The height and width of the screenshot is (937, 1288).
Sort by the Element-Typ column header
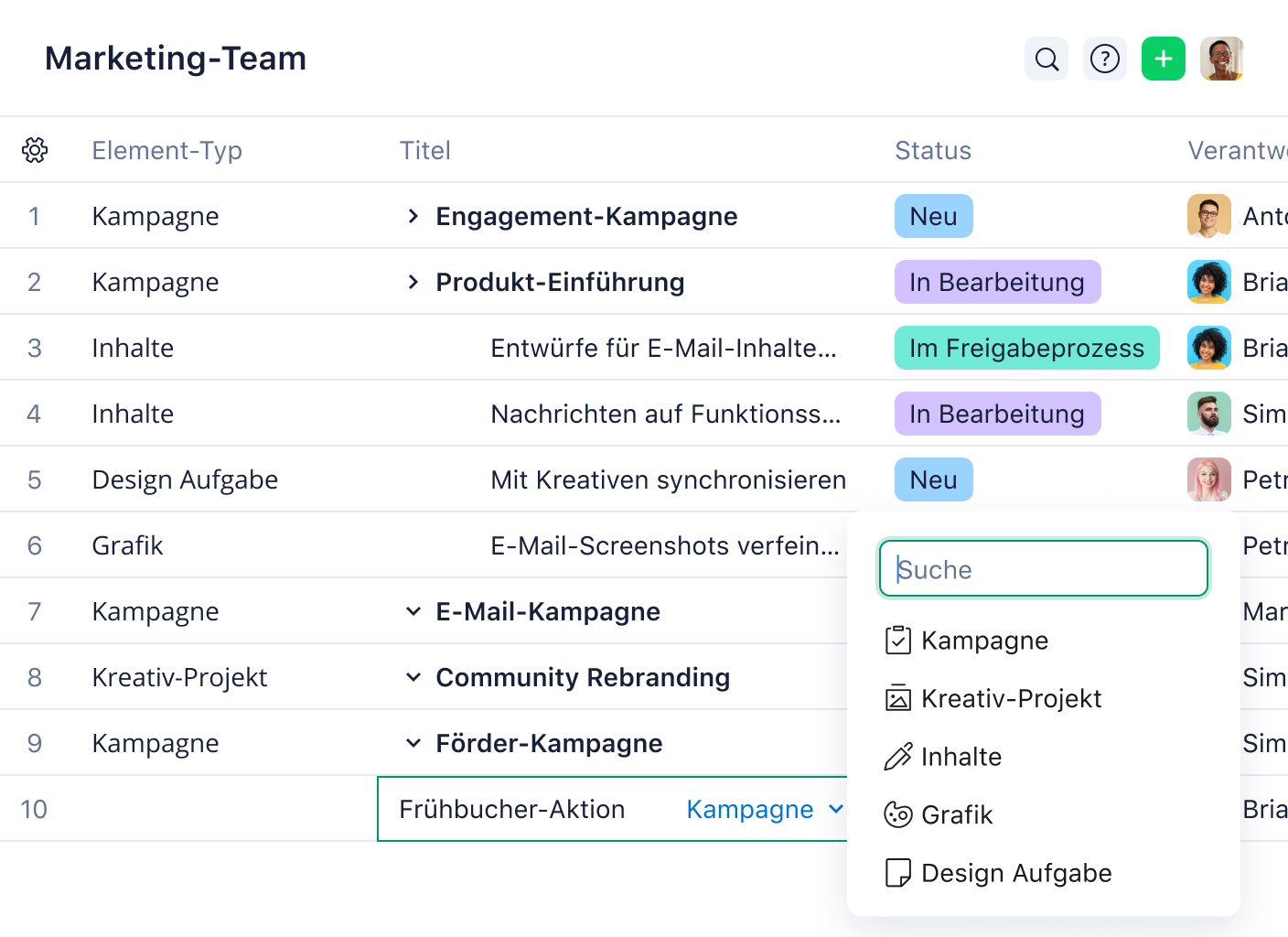pos(166,150)
